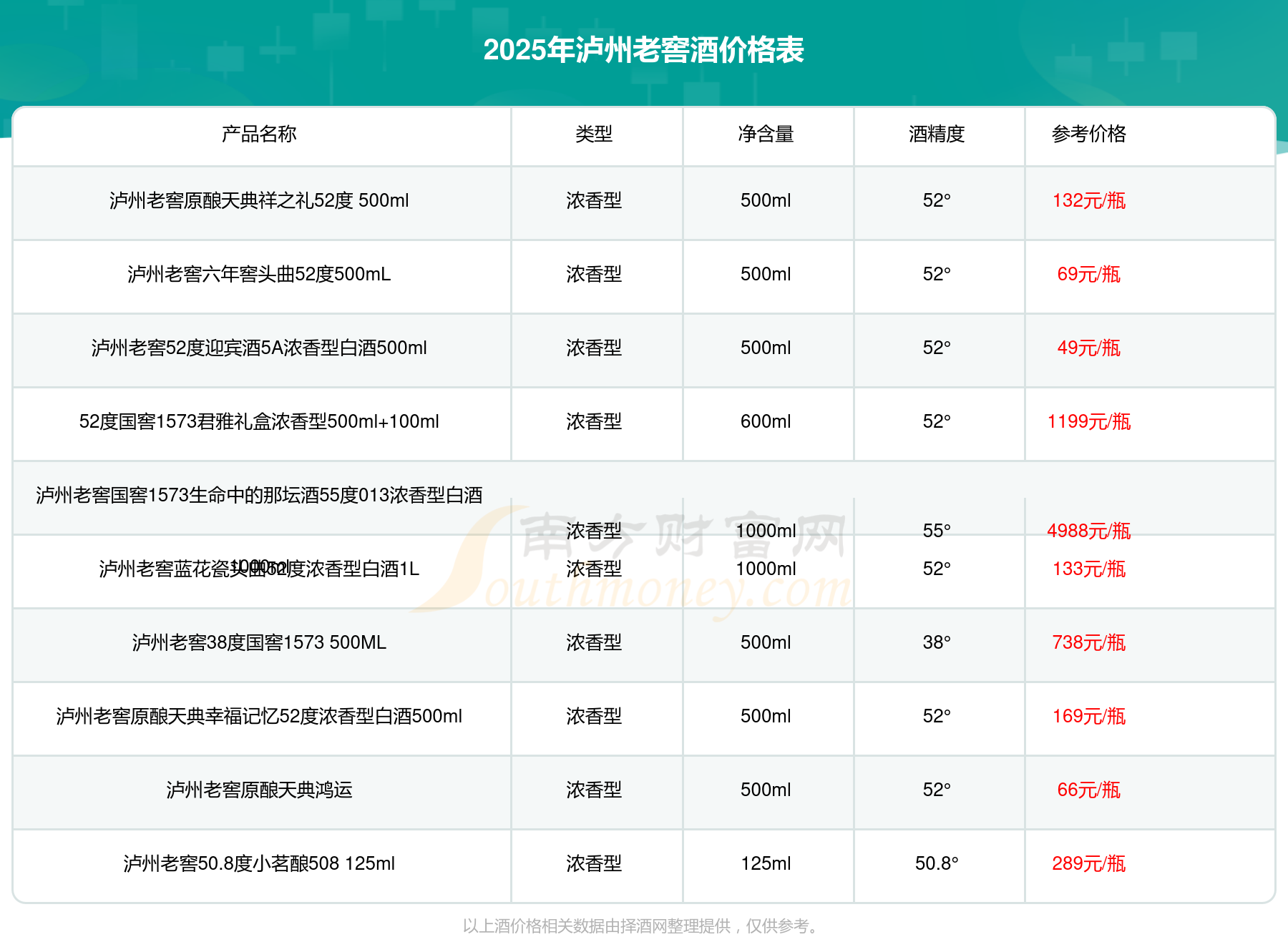
Task: Select product "泸州老窖原酿天典鸿运"
Action: [259, 790]
